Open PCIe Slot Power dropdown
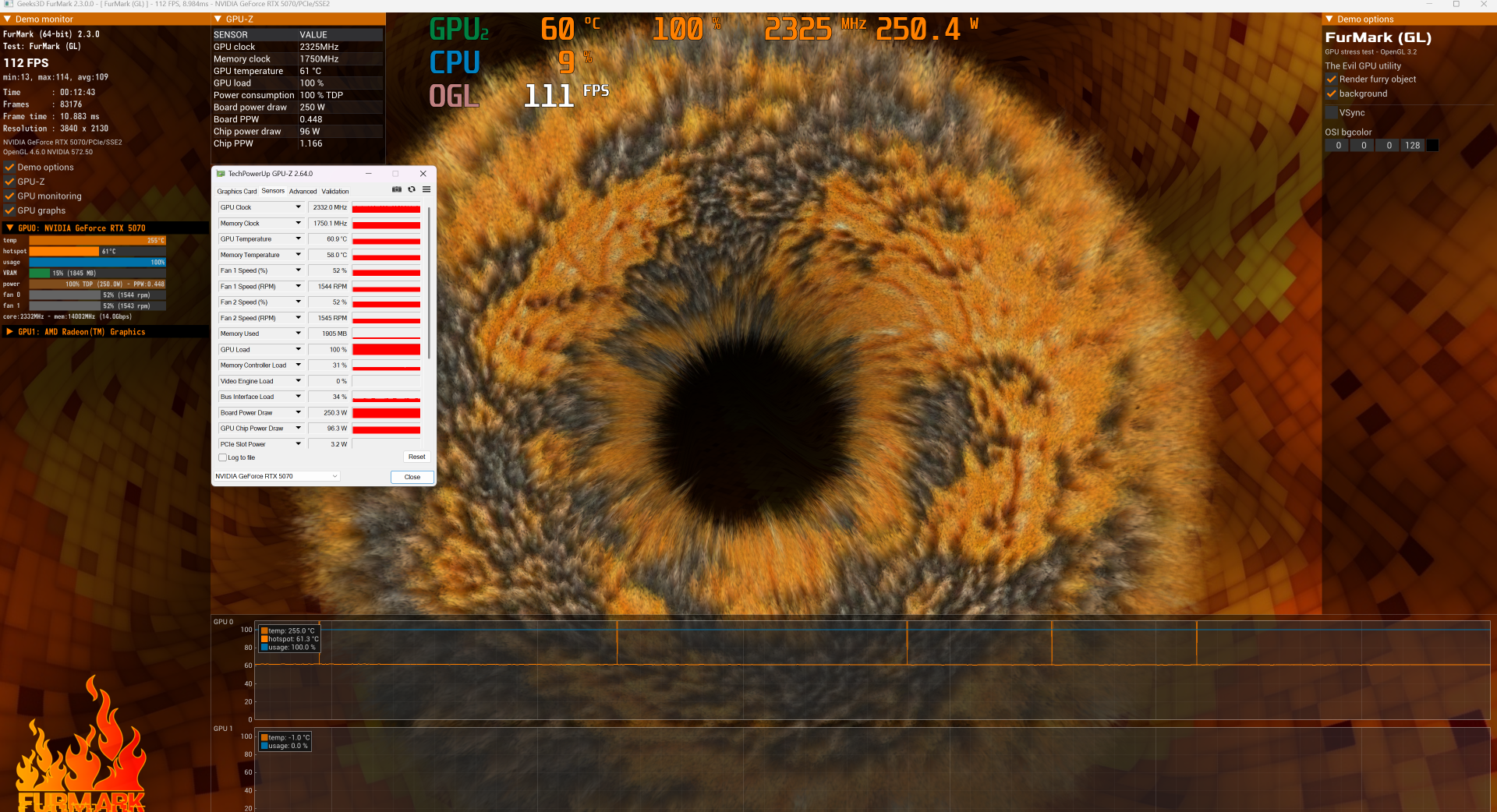 298,444
